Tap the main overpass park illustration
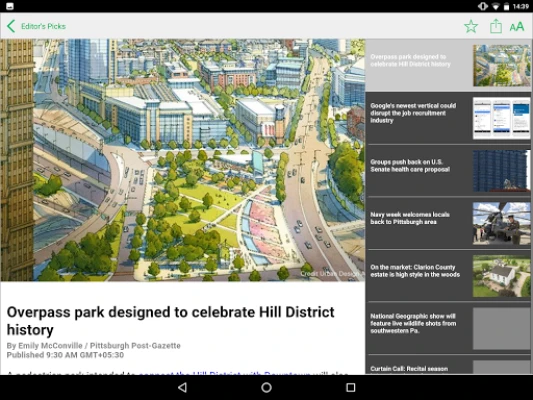The image size is (533, 400). 183,160
